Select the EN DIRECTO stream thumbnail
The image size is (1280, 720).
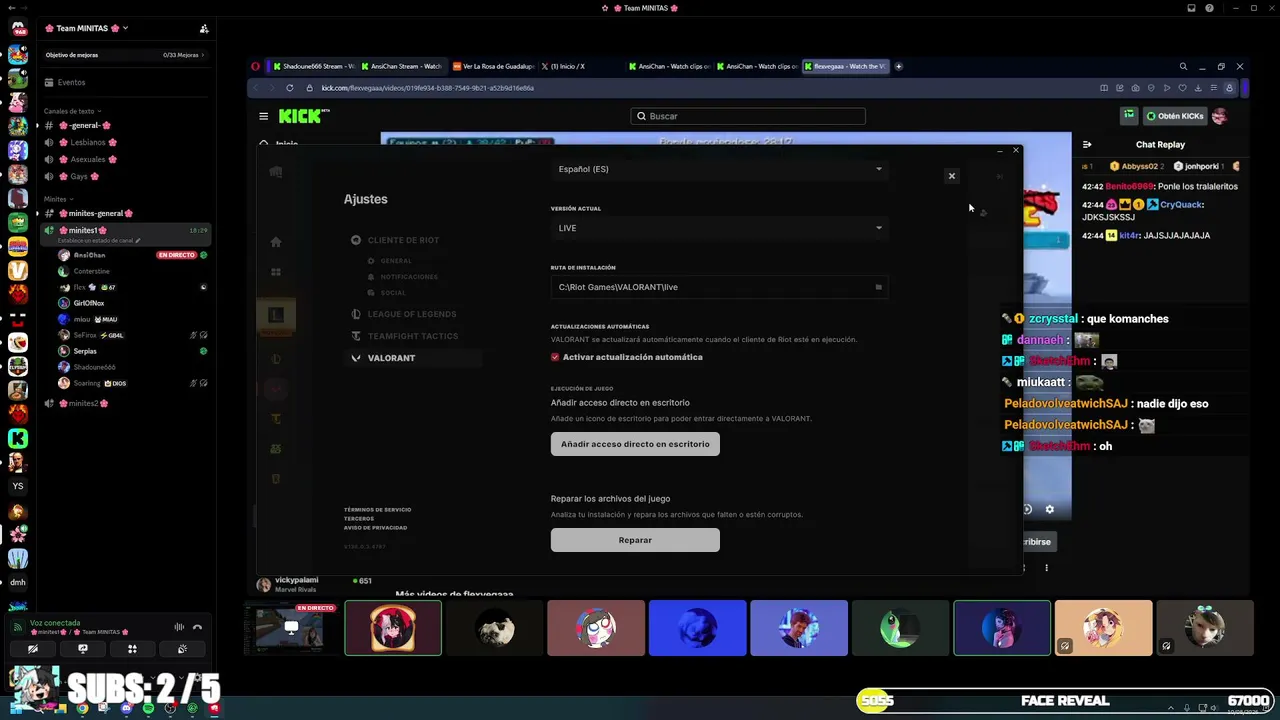click(x=289, y=628)
